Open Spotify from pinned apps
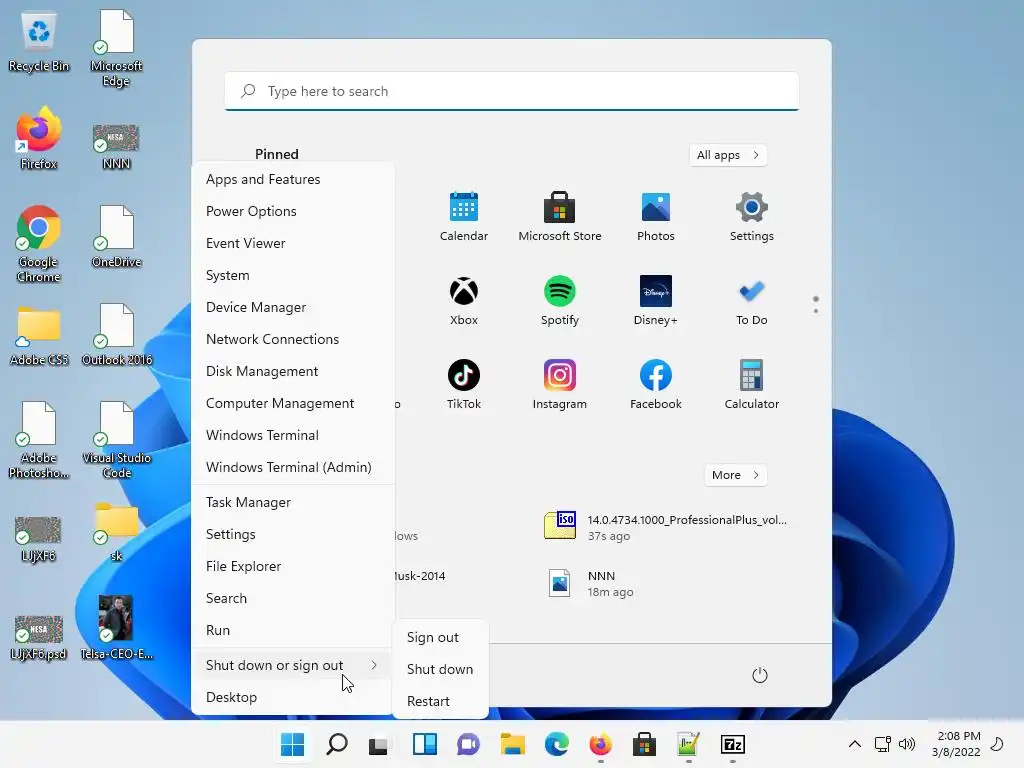Screen dimensions: 1024x768 [560, 301]
